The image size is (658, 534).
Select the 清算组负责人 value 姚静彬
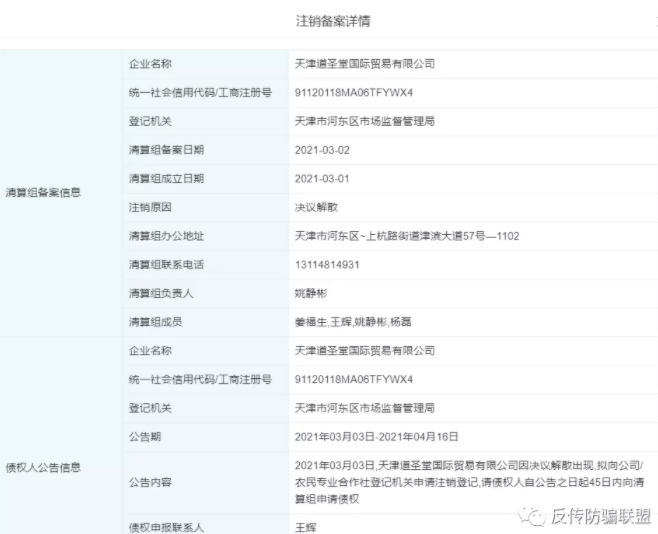(x=311, y=293)
